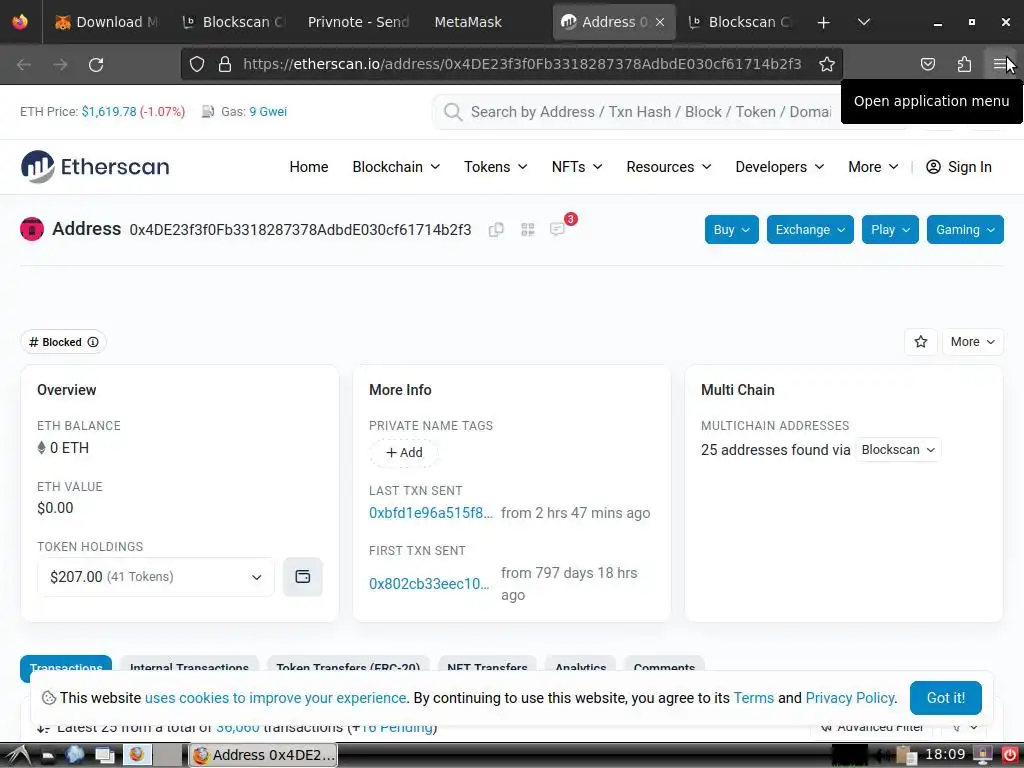Image resolution: width=1024 pixels, height=768 pixels.
Task: Open the Blockscan chat messages icon
Action: tap(557, 229)
